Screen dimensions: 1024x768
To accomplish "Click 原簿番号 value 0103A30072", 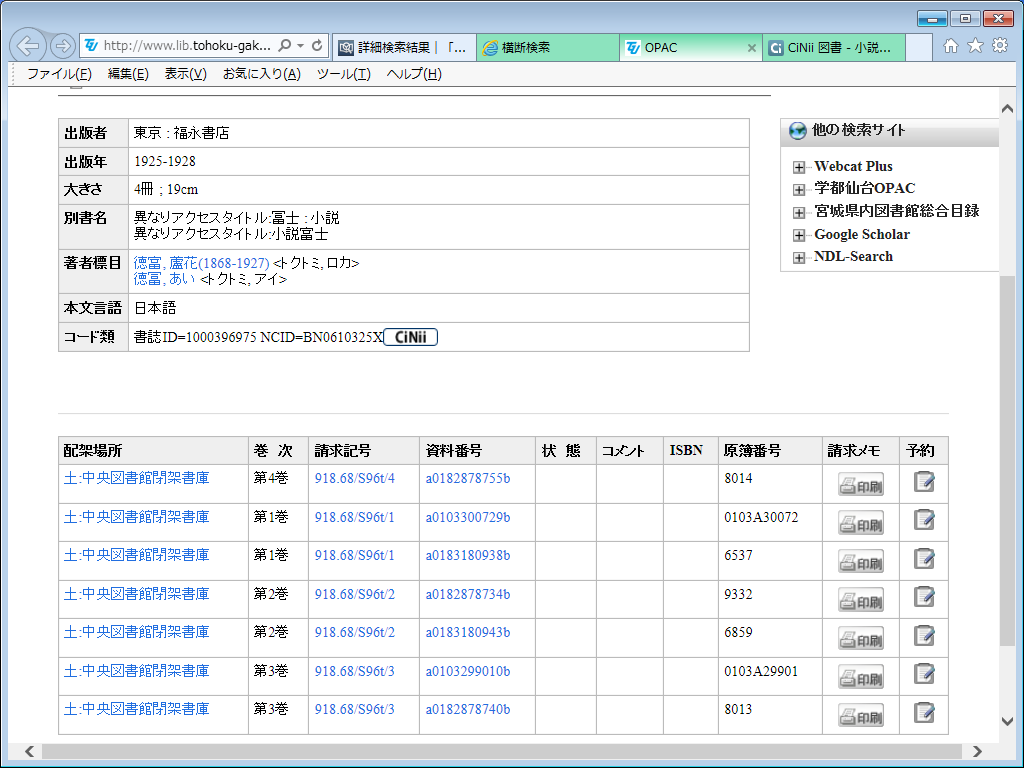I will point(761,517).
